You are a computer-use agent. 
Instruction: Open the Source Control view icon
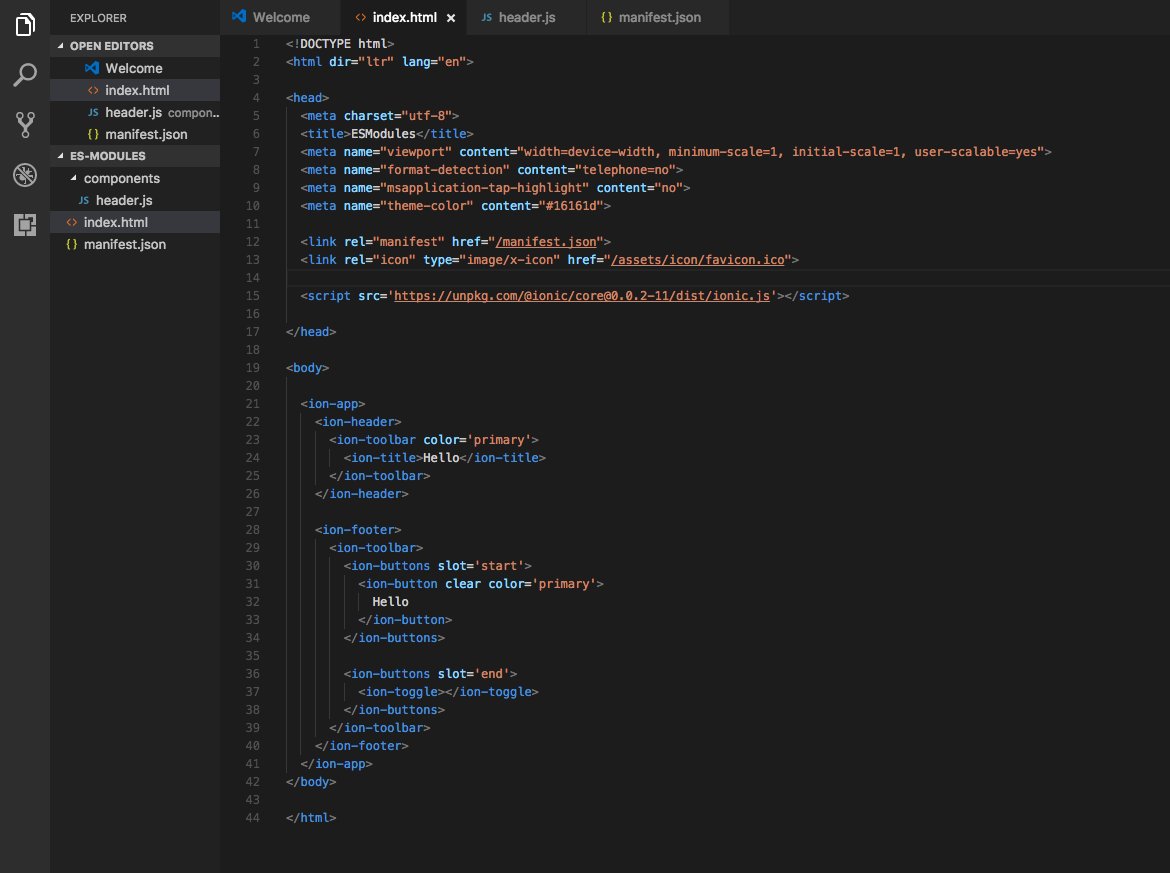(25, 125)
